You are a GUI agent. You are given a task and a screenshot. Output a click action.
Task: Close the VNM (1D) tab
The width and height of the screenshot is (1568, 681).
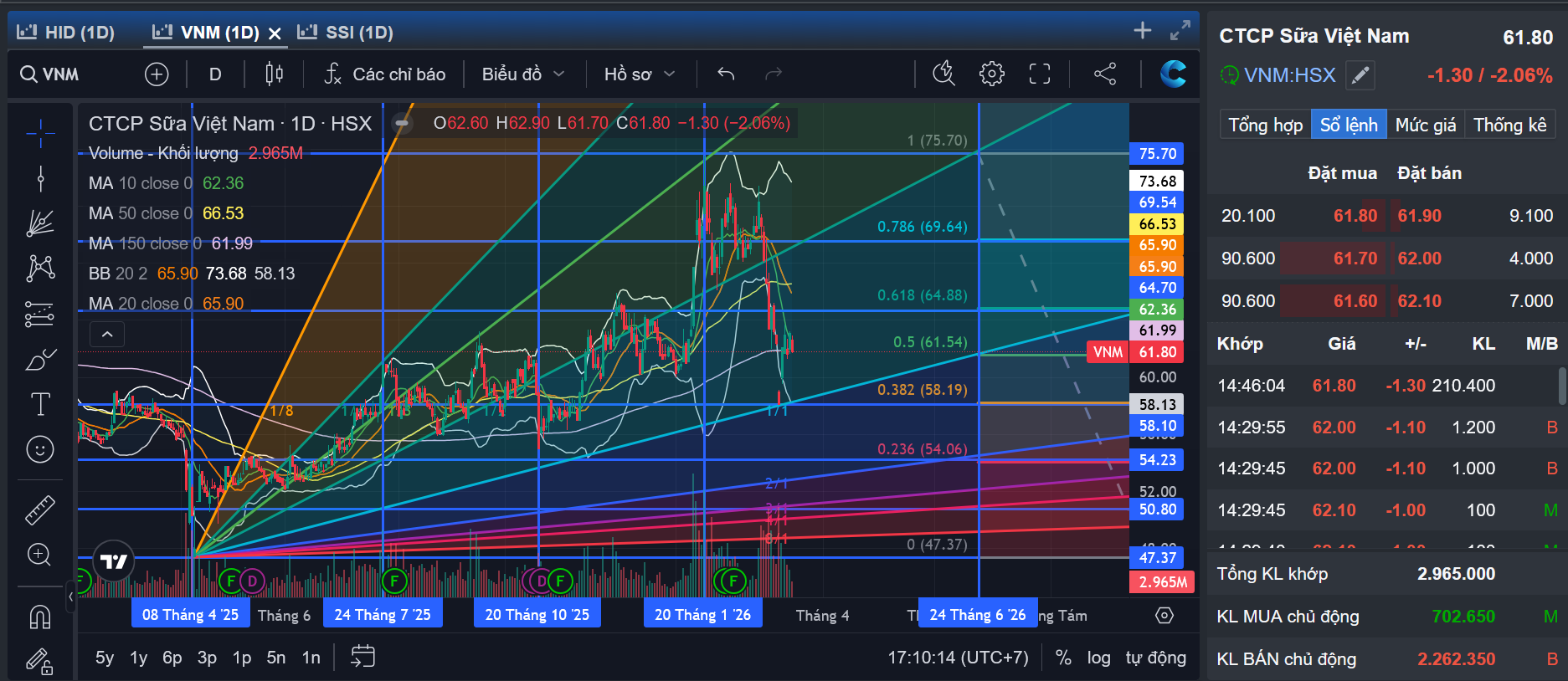(x=275, y=33)
